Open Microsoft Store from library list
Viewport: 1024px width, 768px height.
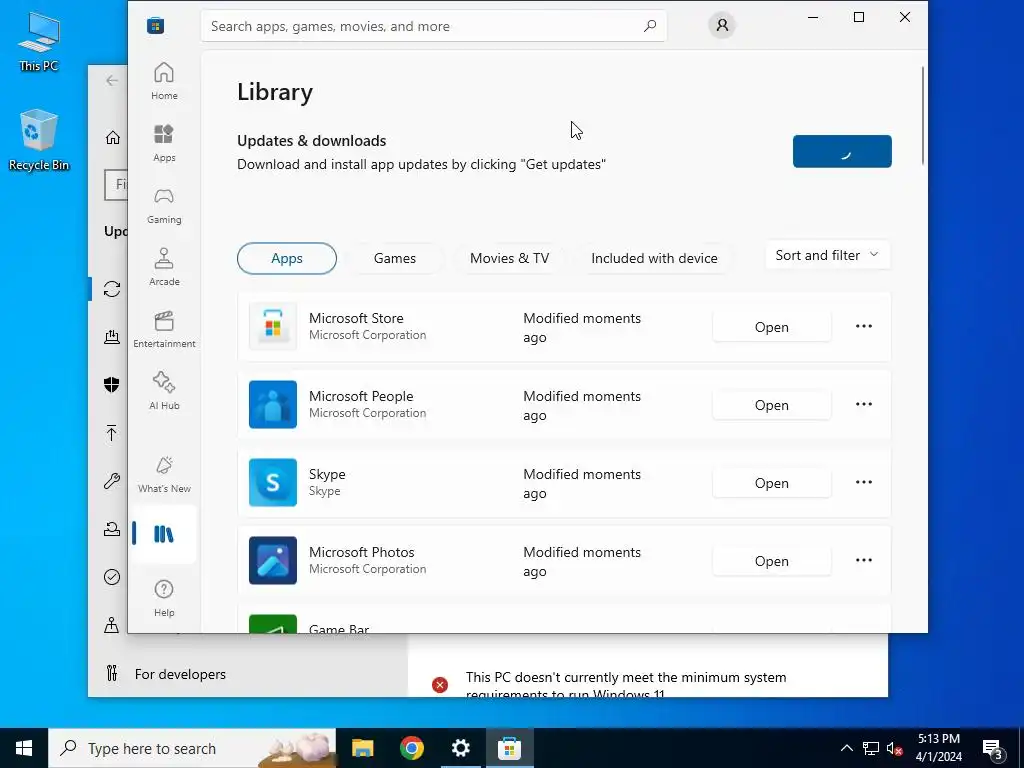click(x=771, y=327)
